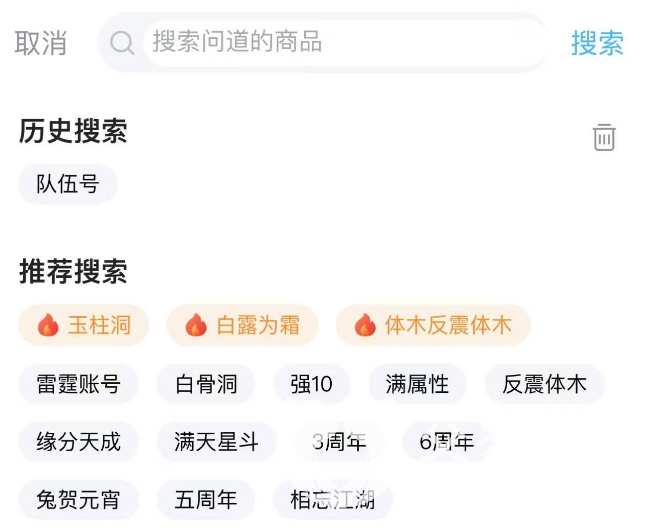
Task: Open the 兔贺元宵 suggested search
Action: click(79, 500)
